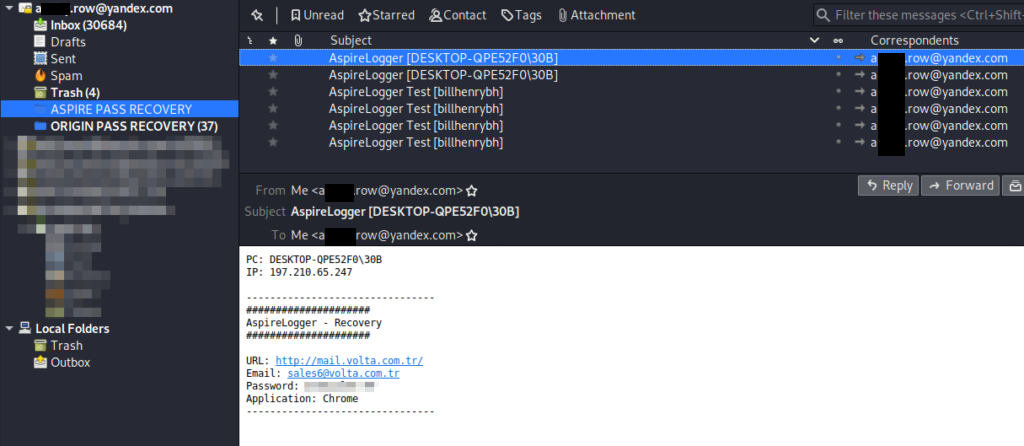The height and width of the screenshot is (446, 1024).
Task: Sort by Correspondents column
Action: point(914,40)
